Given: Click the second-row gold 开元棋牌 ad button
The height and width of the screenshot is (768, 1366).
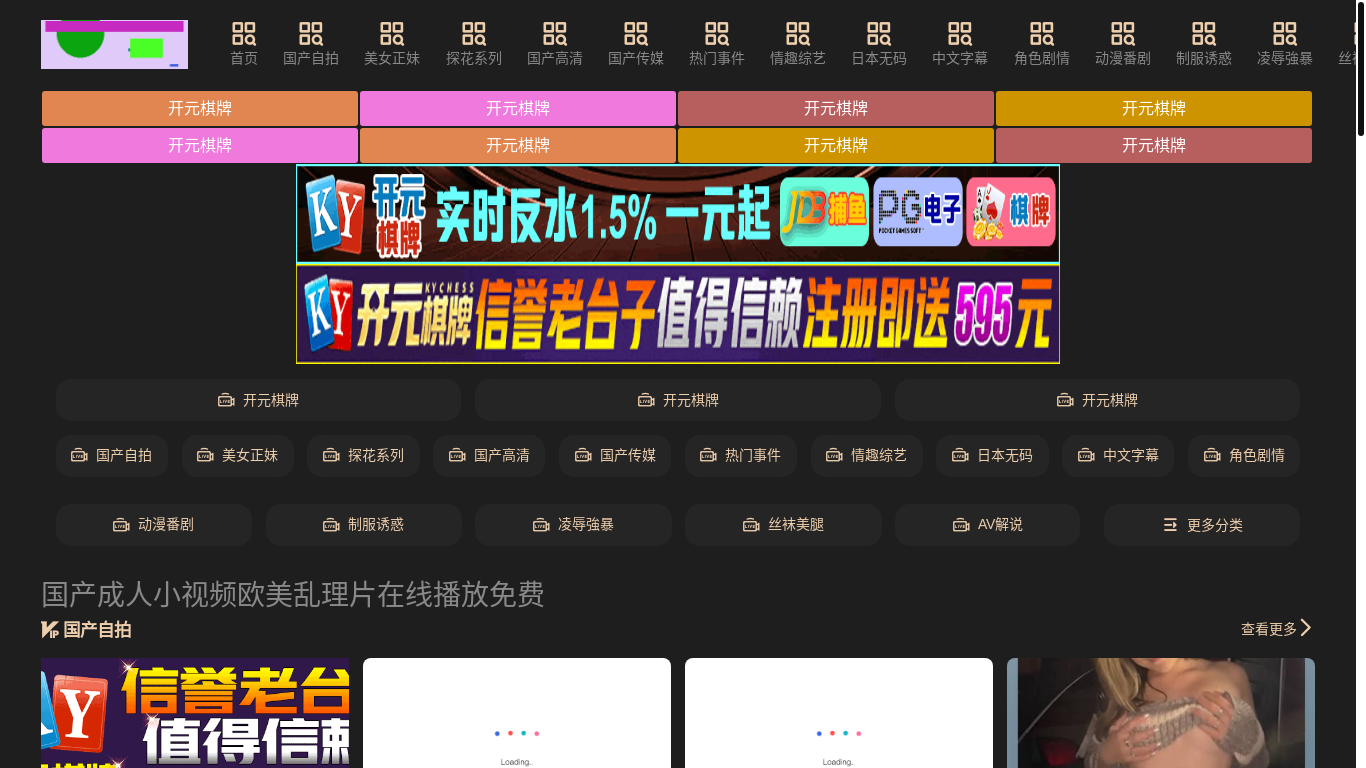Looking at the screenshot, I should [x=836, y=145].
